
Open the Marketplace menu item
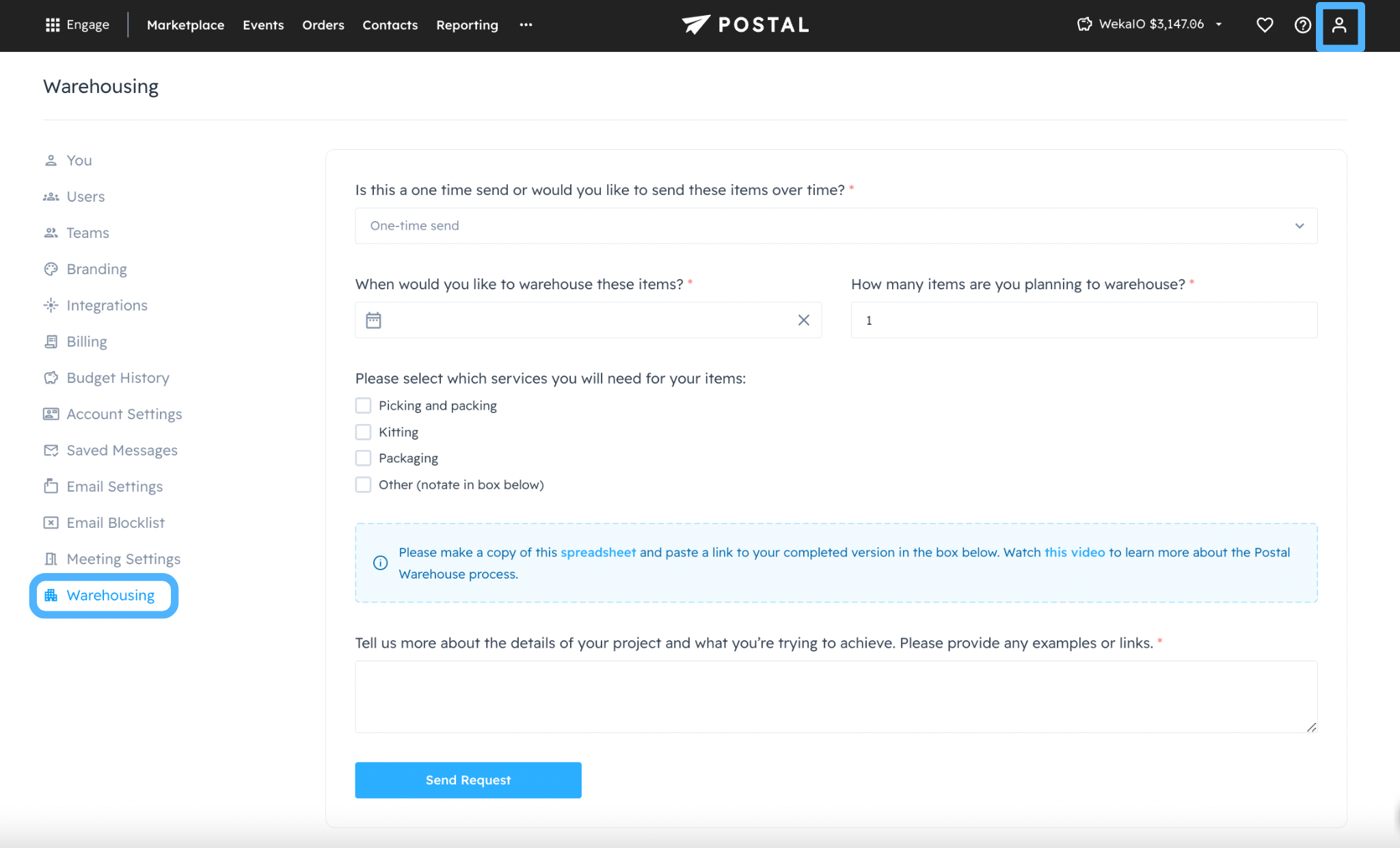click(x=185, y=25)
